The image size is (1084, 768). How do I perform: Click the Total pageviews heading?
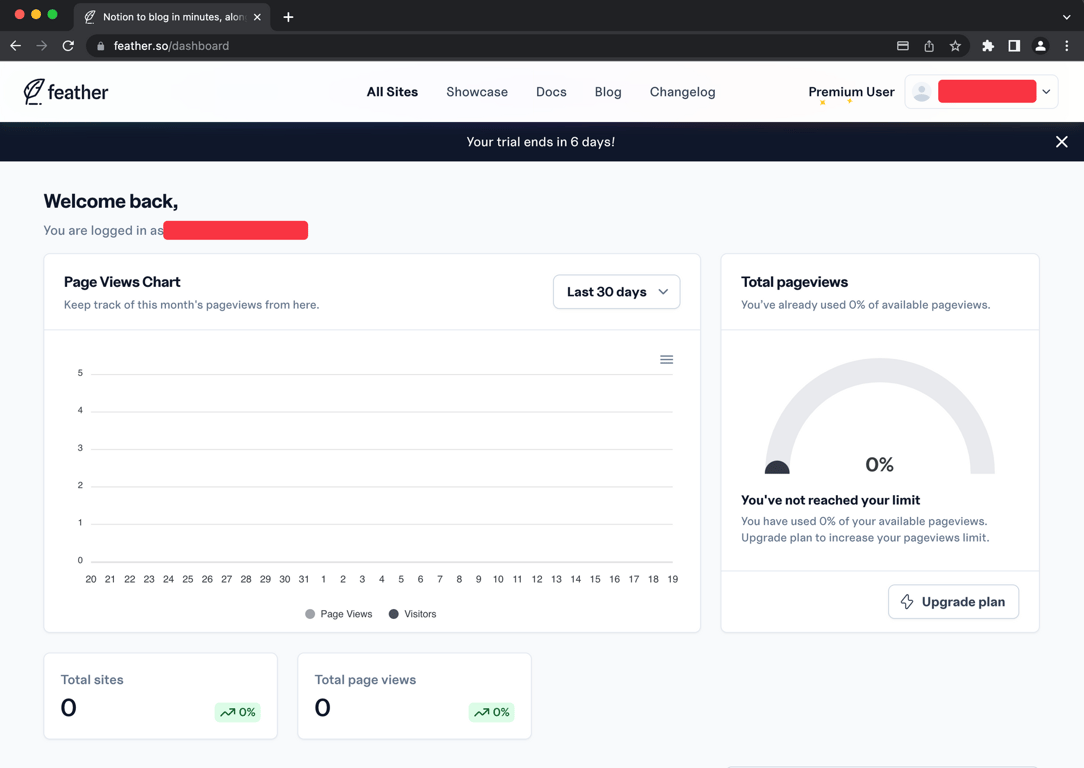pyautogui.click(x=794, y=282)
